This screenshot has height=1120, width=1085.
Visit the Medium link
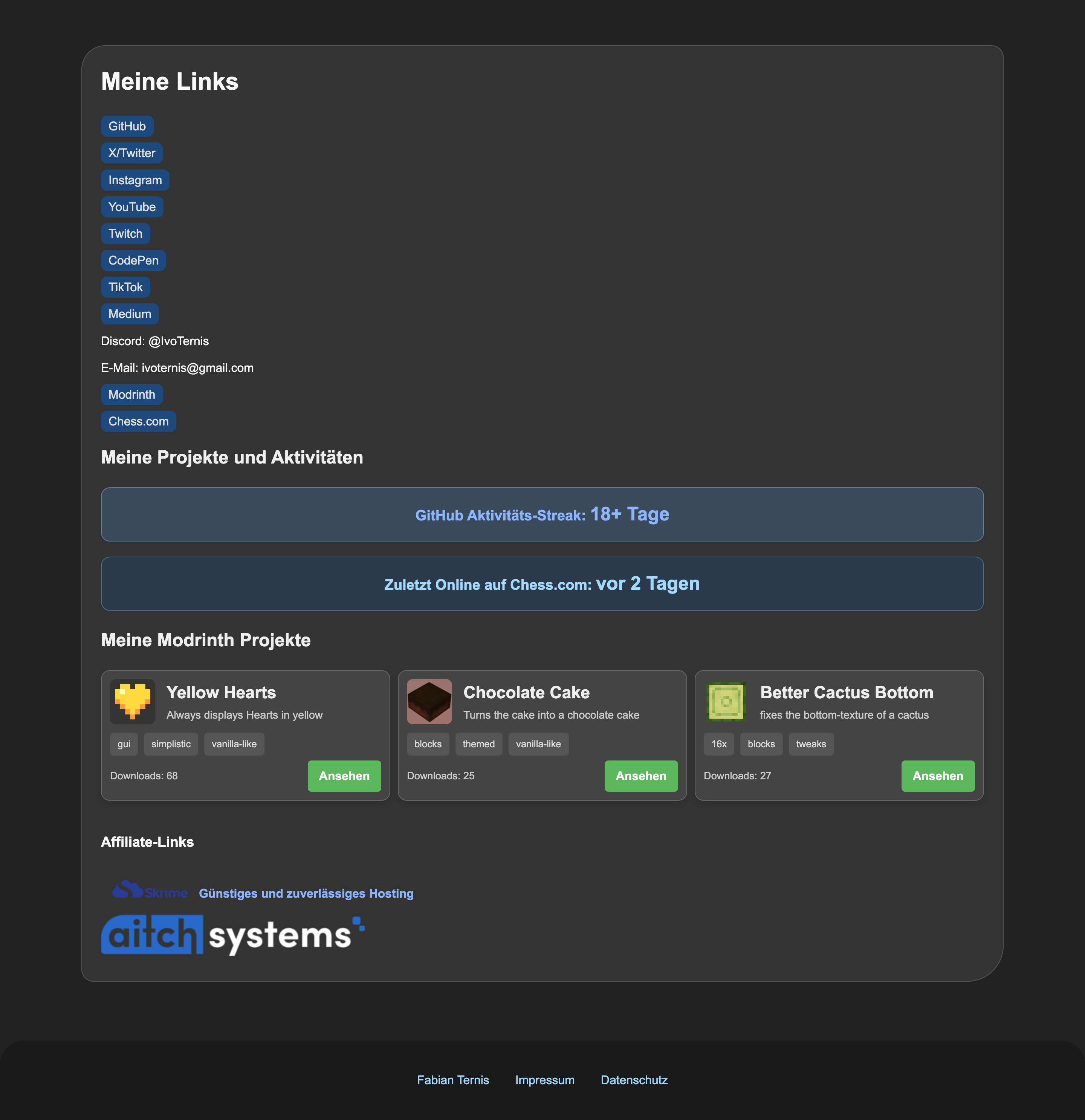(130, 314)
